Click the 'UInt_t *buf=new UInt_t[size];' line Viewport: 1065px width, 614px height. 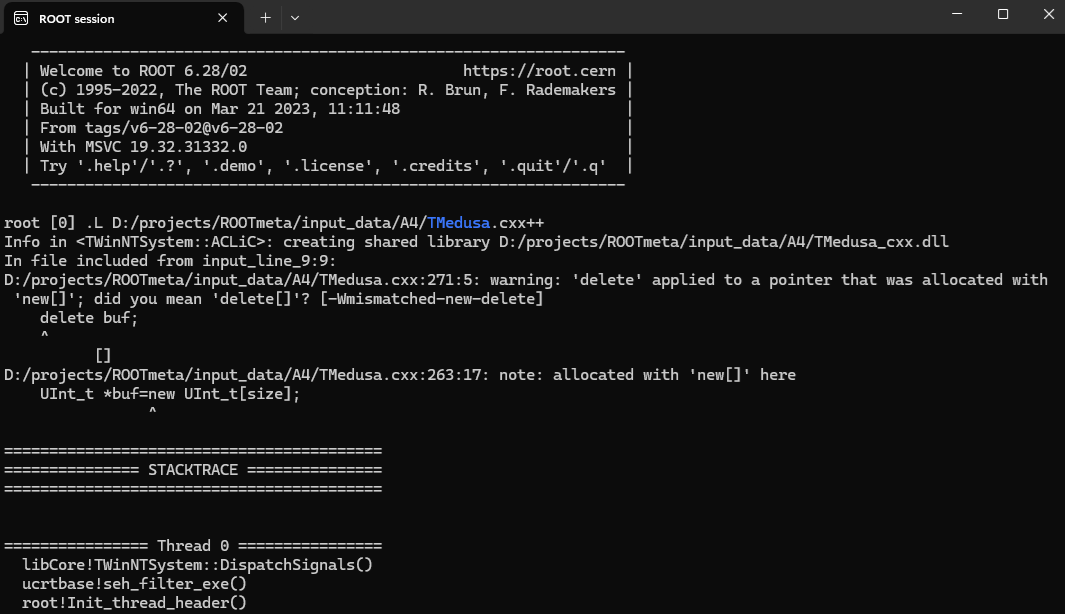click(170, 393)
